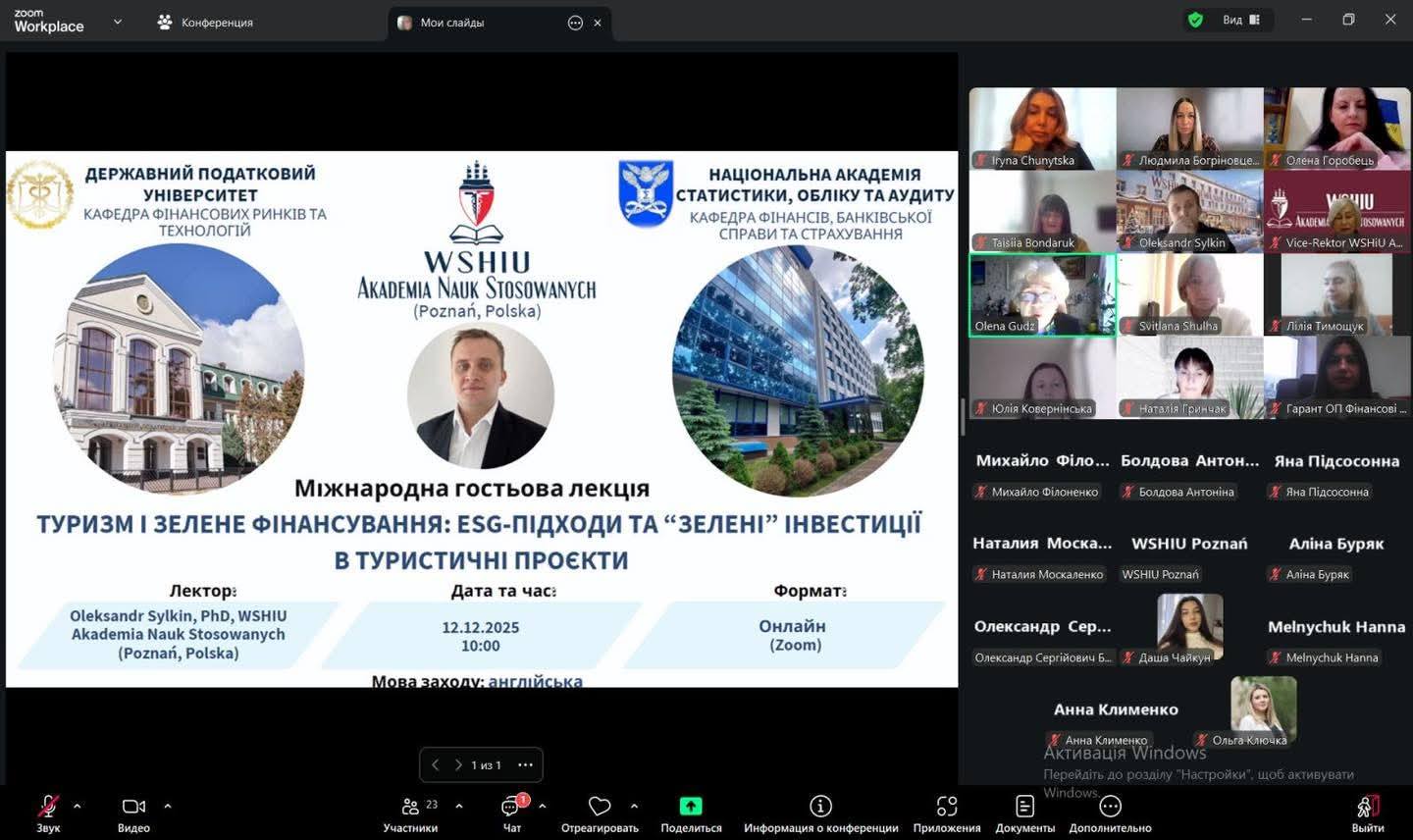Click the green encryption shield icon
The height and width of the screenshot is (840, 1413).
[1195, 20]
